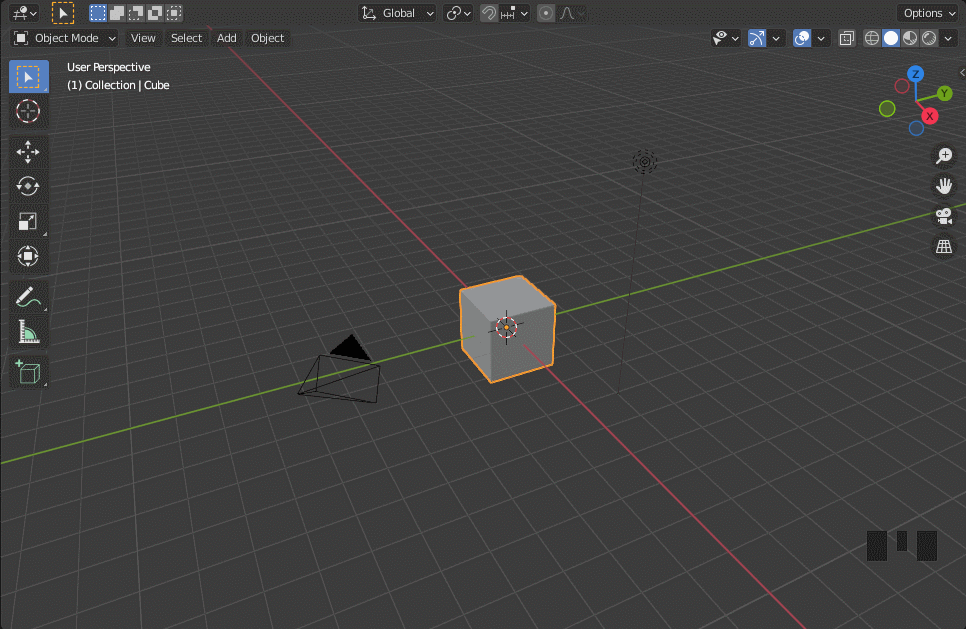Open the Options dropdown

tap(929, 13)
